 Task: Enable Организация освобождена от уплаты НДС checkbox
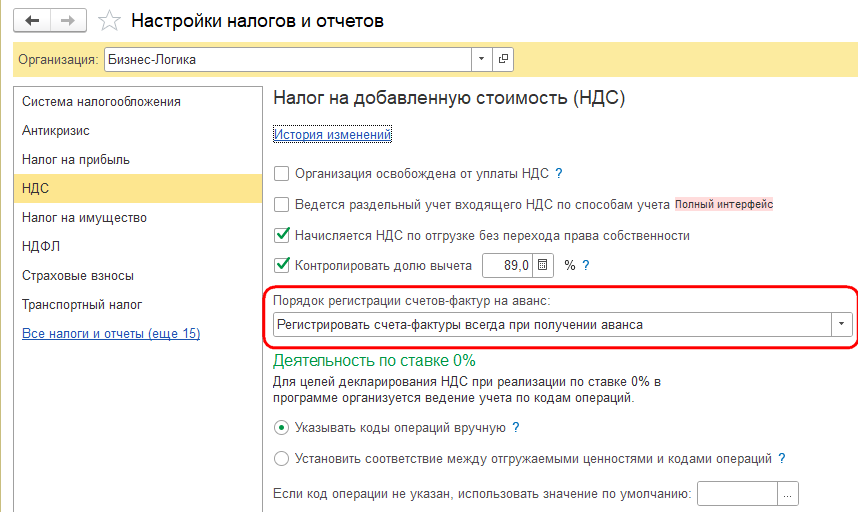click(281, 174)
